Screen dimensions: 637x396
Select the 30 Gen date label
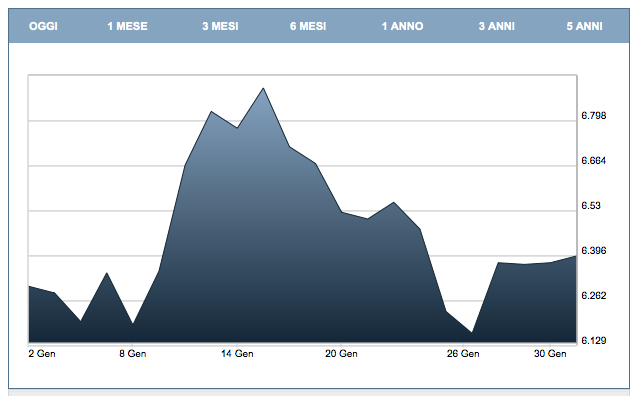[x=550, y=354]
